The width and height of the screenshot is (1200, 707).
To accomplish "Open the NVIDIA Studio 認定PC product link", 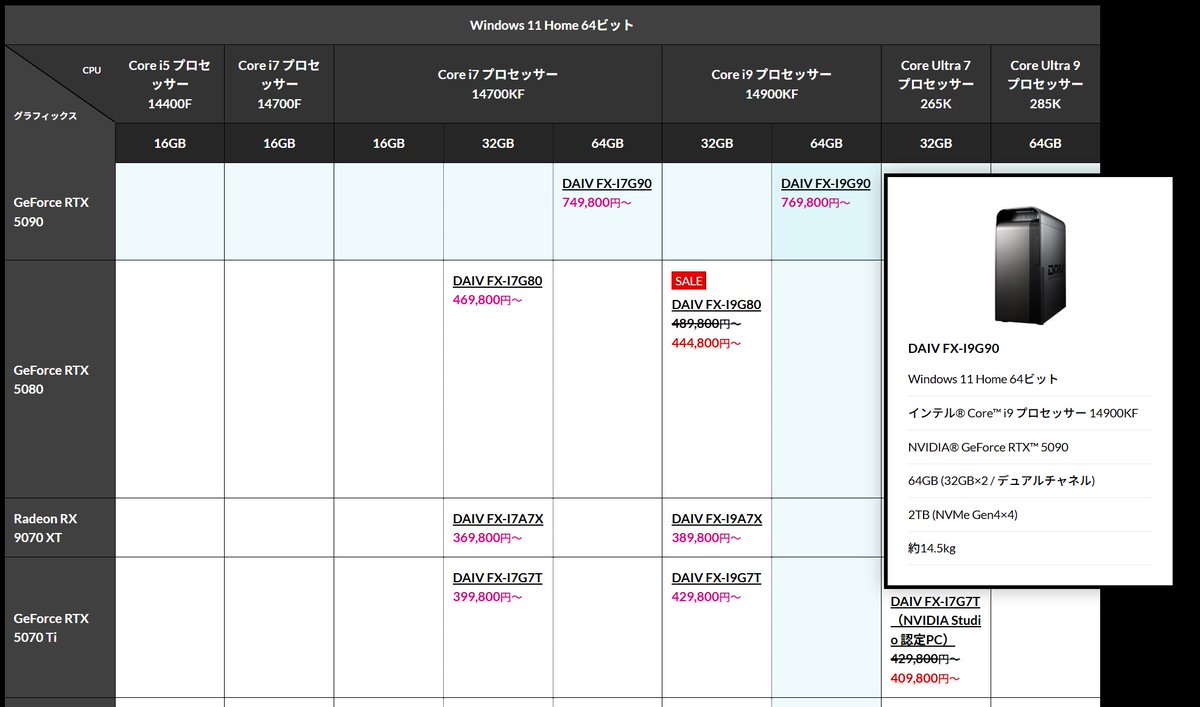I will [x=936, y=621].
